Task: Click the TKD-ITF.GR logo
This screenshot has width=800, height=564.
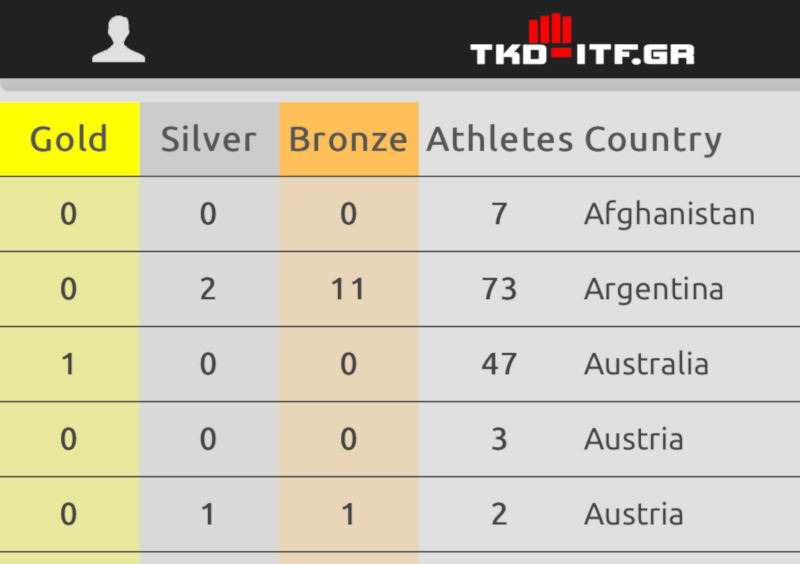Action: point(582,39)
